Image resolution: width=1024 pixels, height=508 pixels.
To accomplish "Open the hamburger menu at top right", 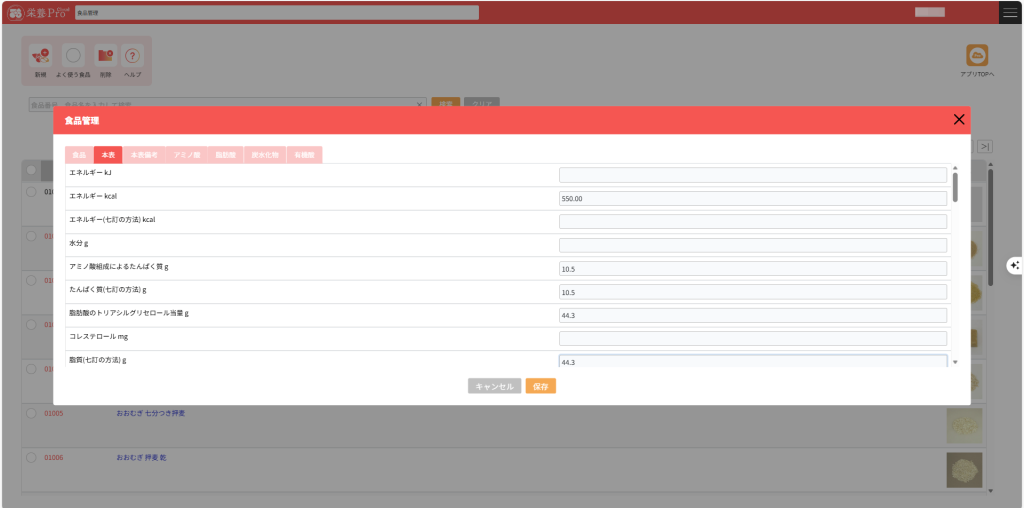I will (x=1010, y=12).
